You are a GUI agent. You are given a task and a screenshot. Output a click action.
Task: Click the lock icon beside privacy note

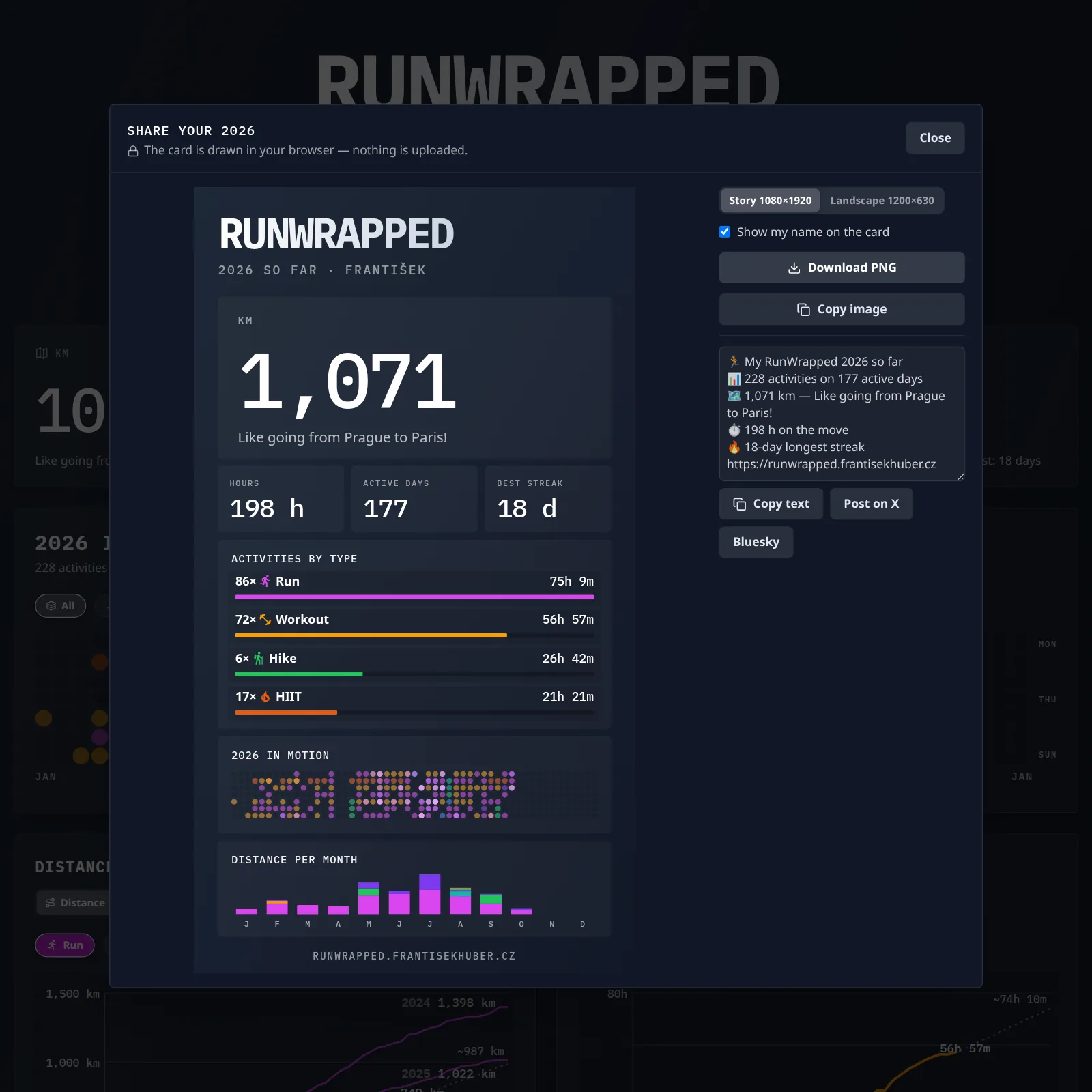coord(133,151)
